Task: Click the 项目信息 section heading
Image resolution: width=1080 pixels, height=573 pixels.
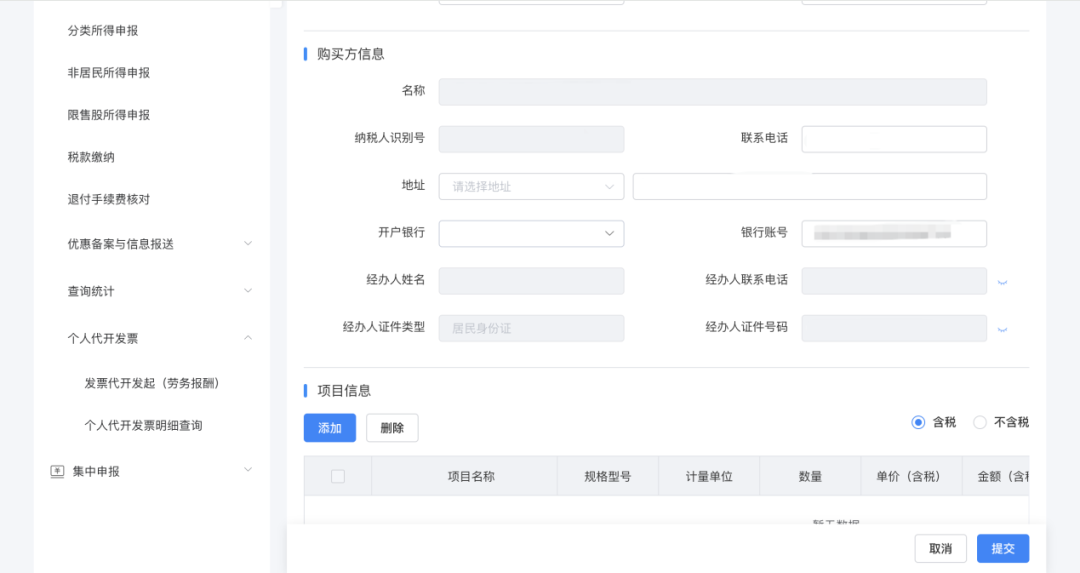Action: pos(344,390)
